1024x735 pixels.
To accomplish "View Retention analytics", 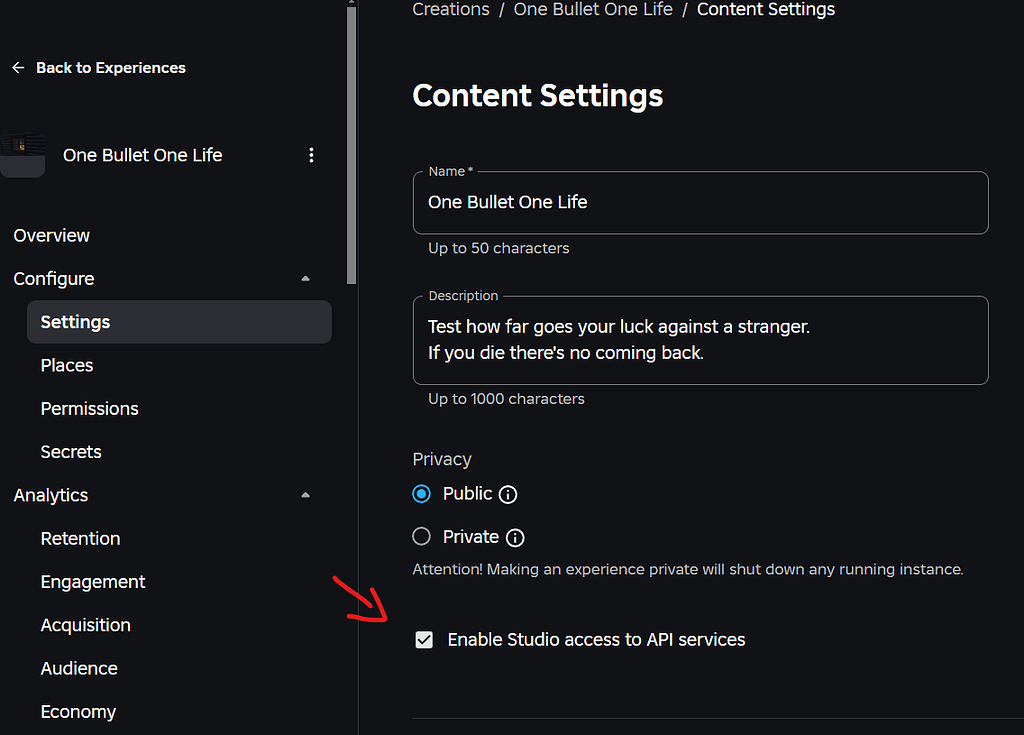I will [x=80, y=539].
